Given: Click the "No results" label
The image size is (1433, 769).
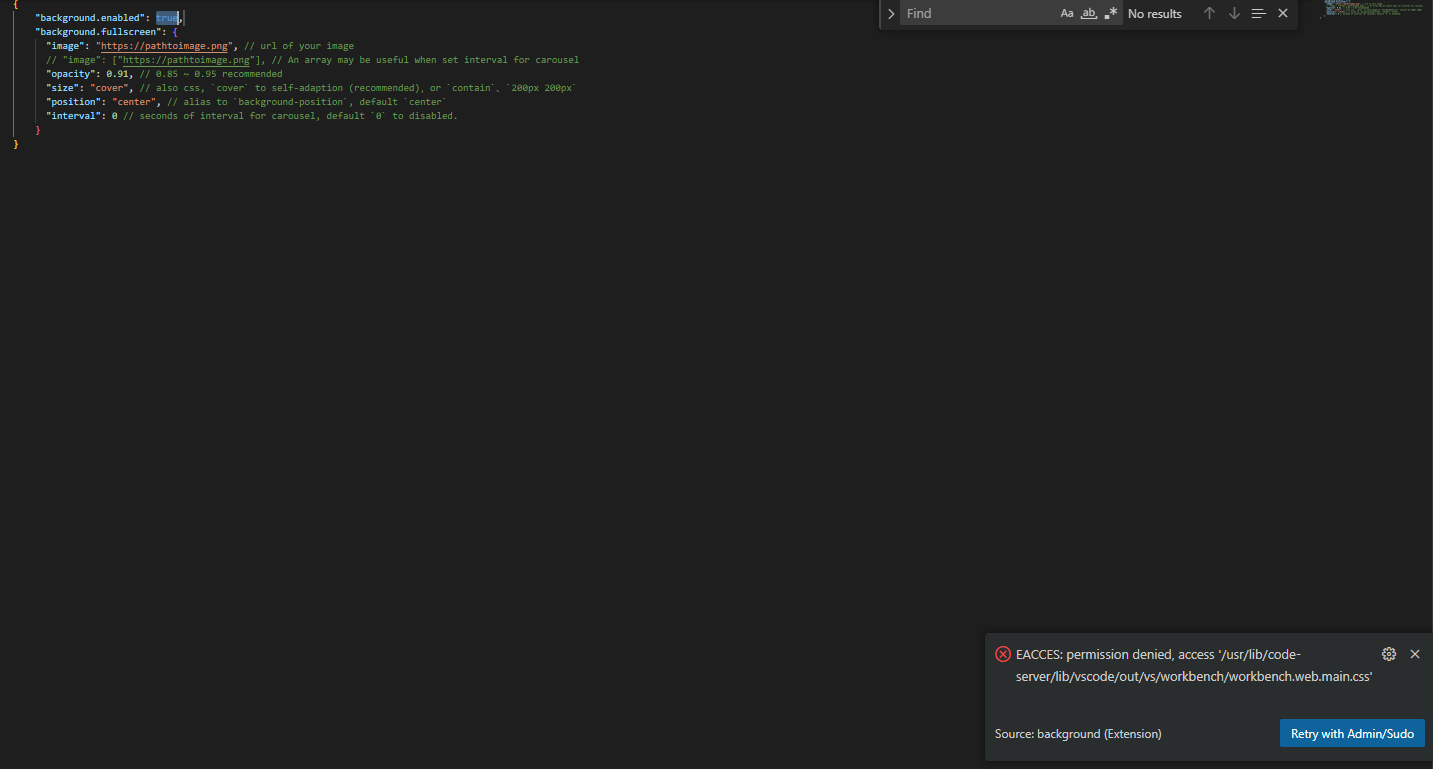Looking at the screenshot, I should click(x=1155, y=14).
